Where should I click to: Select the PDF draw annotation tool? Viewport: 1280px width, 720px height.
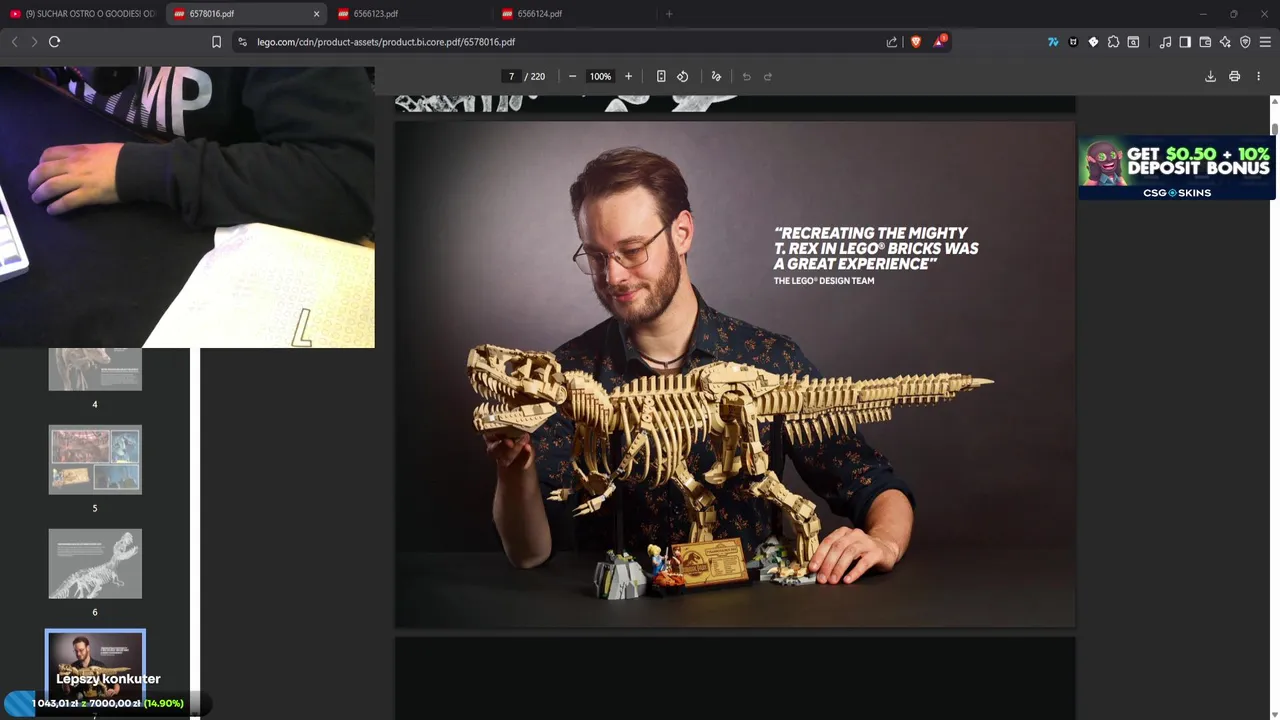tap(716, 77)
